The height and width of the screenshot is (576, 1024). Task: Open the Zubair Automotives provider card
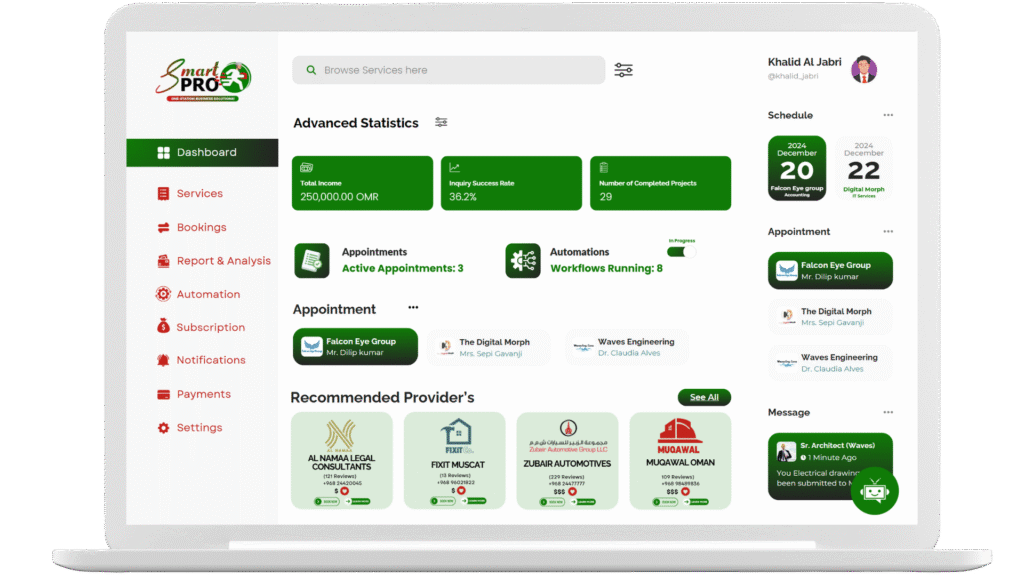tap(567, 460)
